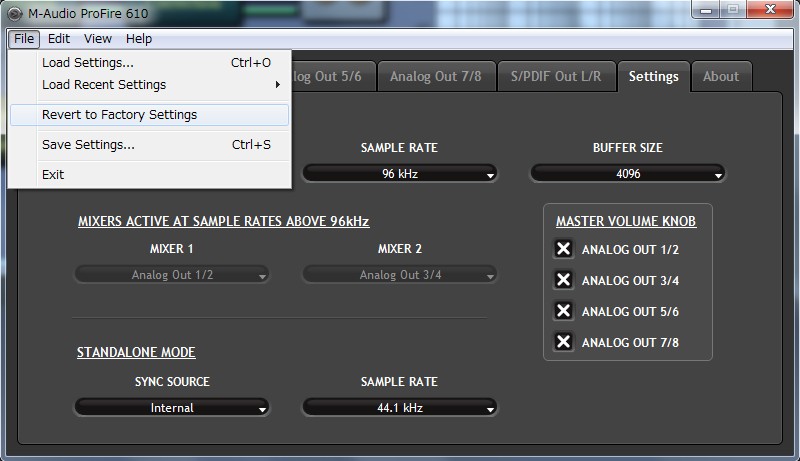Open the standalone Sync Source Internal dropdown
Image resolution: width=800 pixels, height=461 pixels.
pos(172,408)
